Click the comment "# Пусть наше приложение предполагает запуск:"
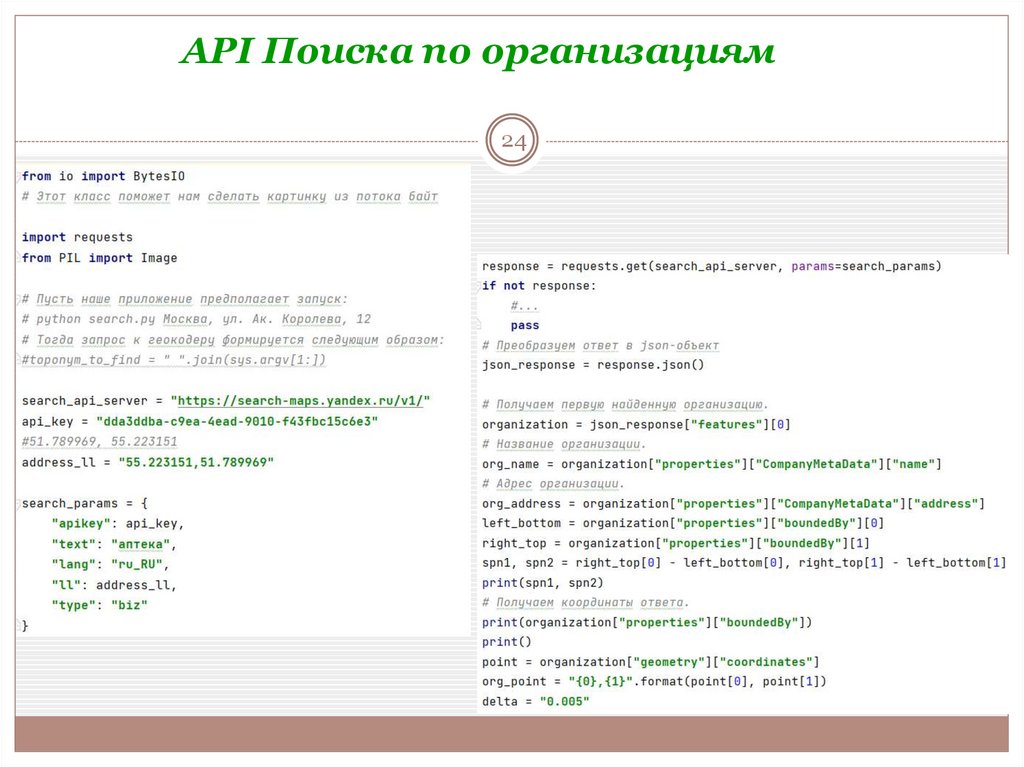This screenshot has height=767, width=1024. coord(185,299)
